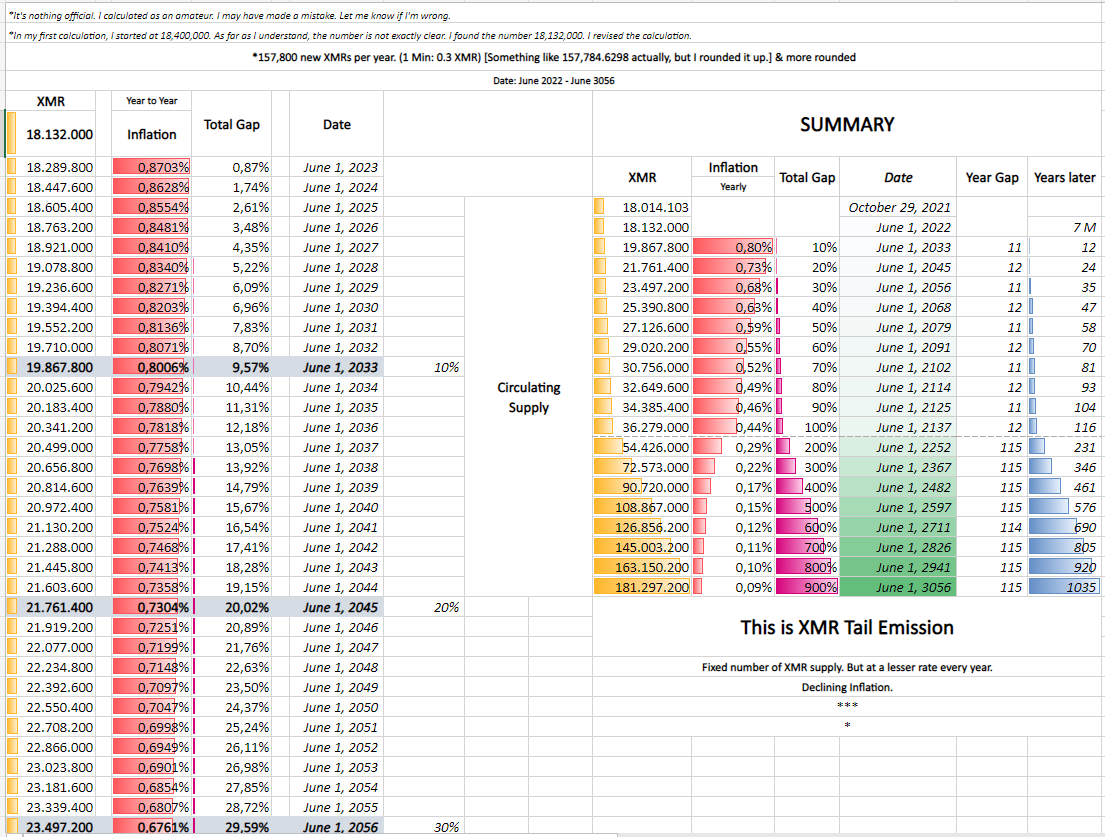Select the date June 1, 2027
1105x837 pixels.
(337, 247)
